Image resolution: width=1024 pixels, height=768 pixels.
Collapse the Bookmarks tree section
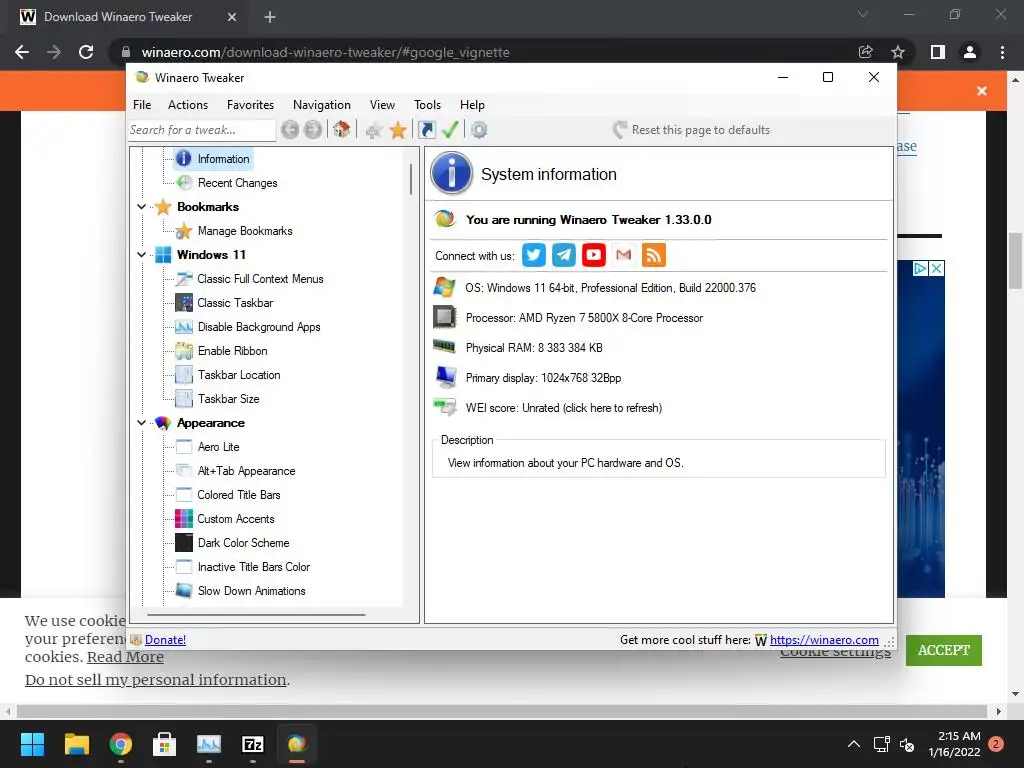tap(141, 207)
